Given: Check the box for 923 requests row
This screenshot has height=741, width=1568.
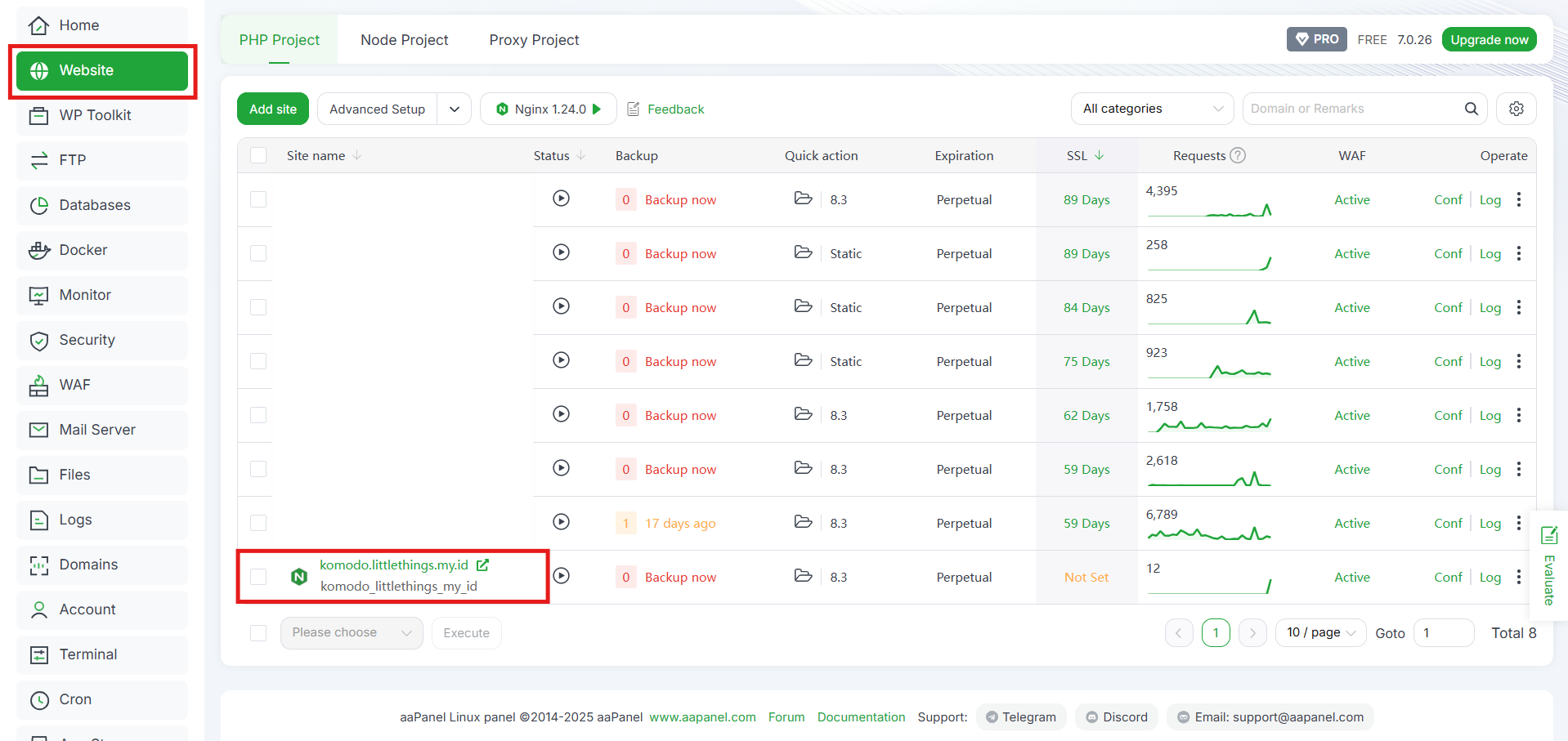Looking at the screenshot, I should (x=258, y=361).
